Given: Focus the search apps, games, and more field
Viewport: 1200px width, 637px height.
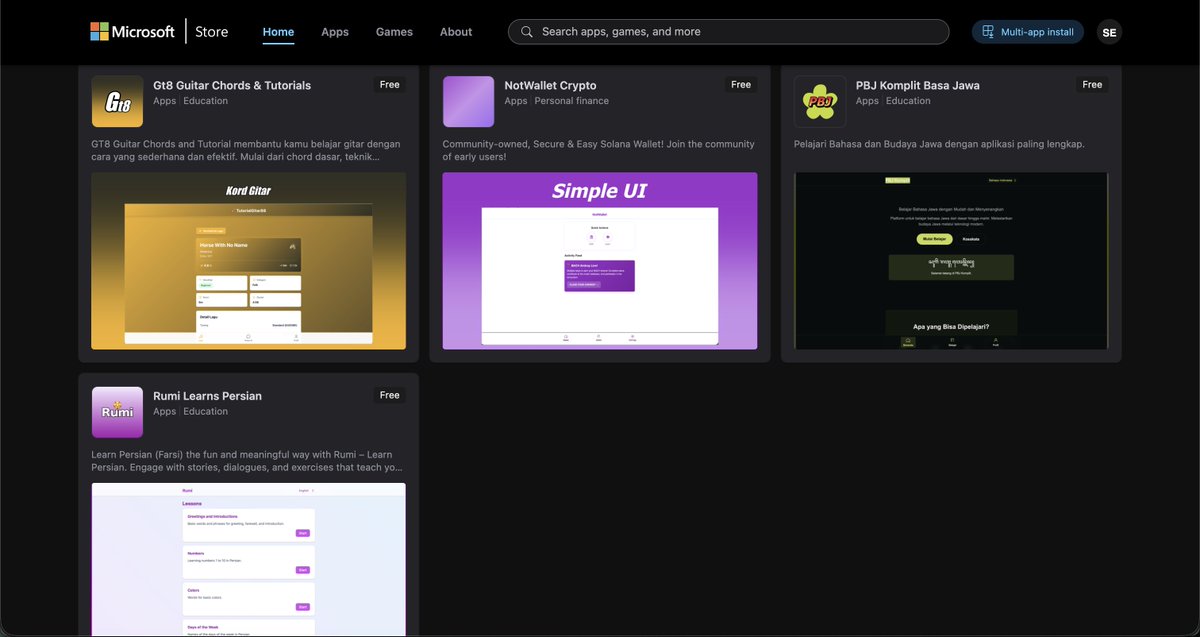Looking at the screenshot, I should click(728, 32).
